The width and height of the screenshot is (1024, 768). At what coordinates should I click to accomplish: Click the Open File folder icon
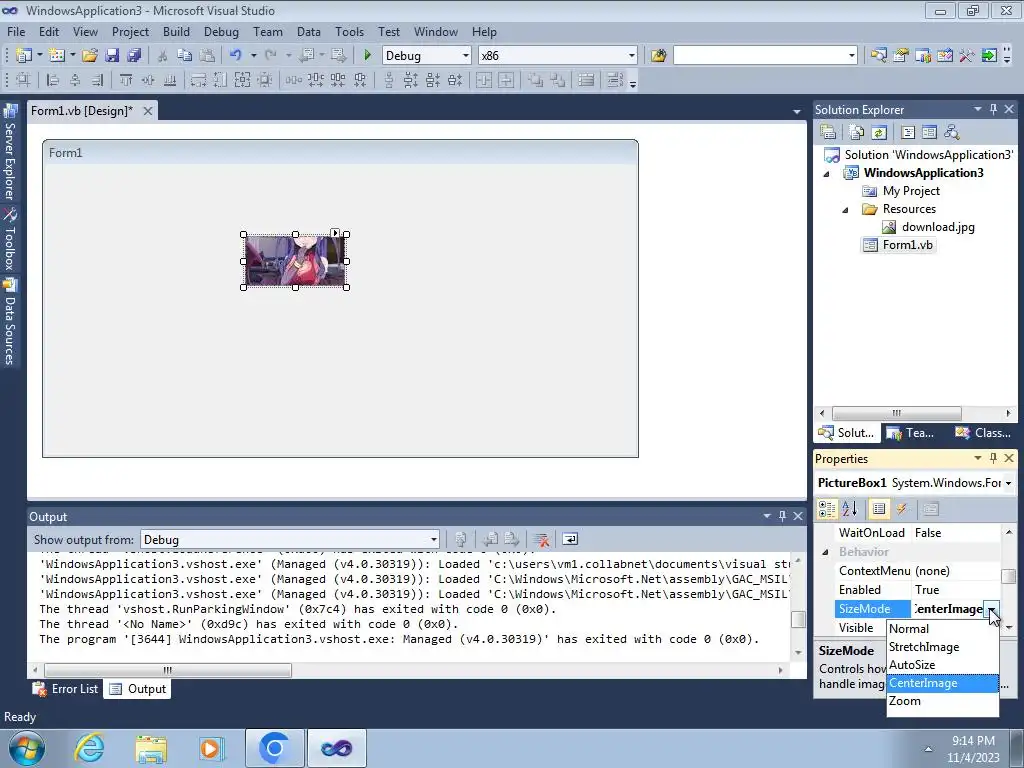point(89,56)
